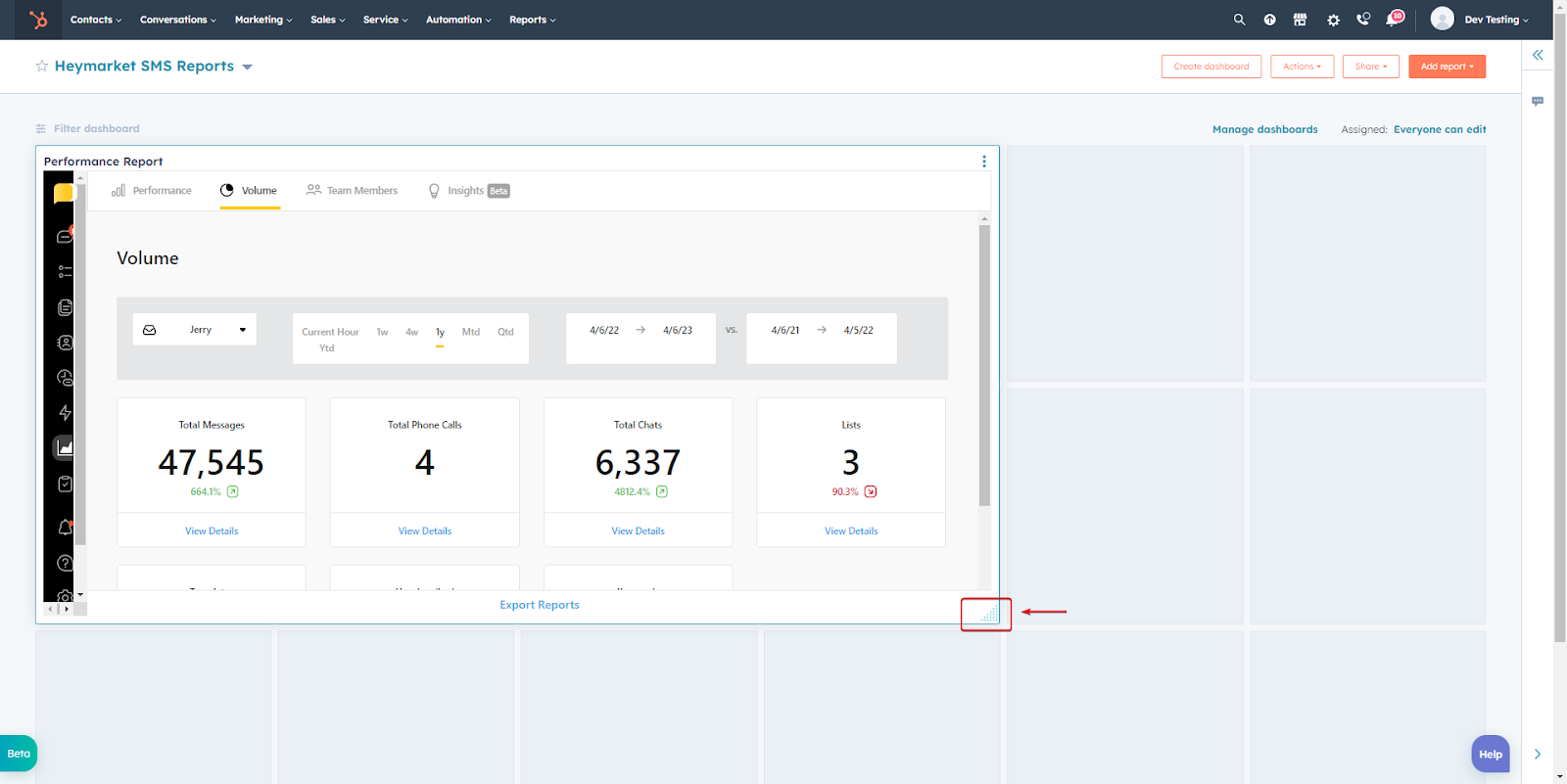Open the Actions dropdown
Image resolution: width=1567 pixels, height=784 pixels.
1302,67
